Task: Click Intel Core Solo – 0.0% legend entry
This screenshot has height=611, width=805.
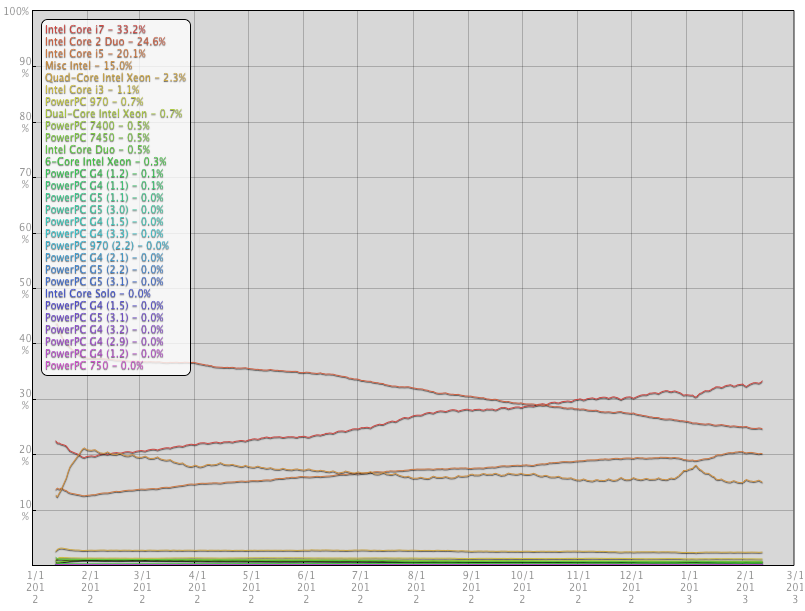Action: coord(98,294)
